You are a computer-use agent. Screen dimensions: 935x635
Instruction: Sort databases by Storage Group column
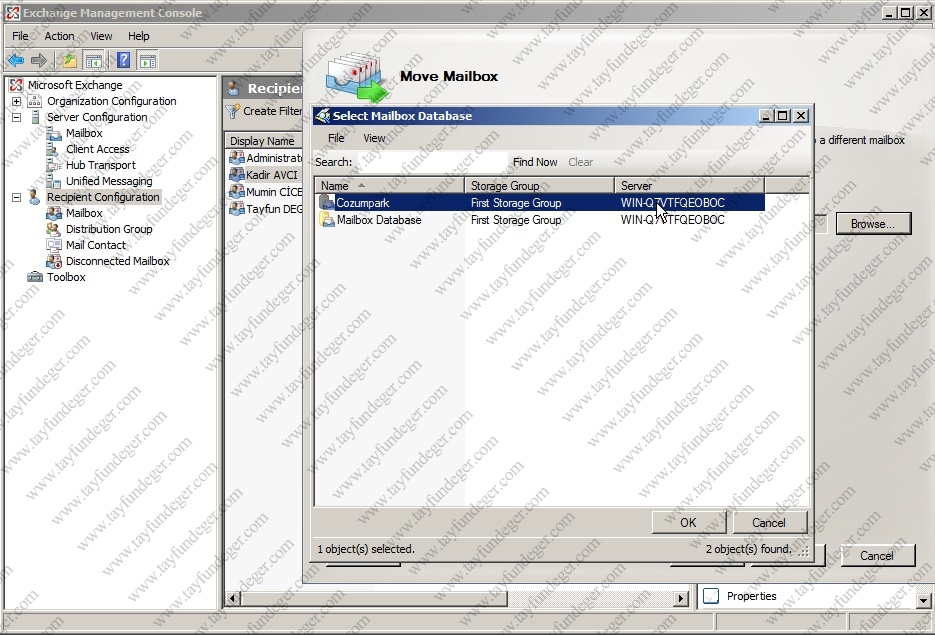[540, 186]
